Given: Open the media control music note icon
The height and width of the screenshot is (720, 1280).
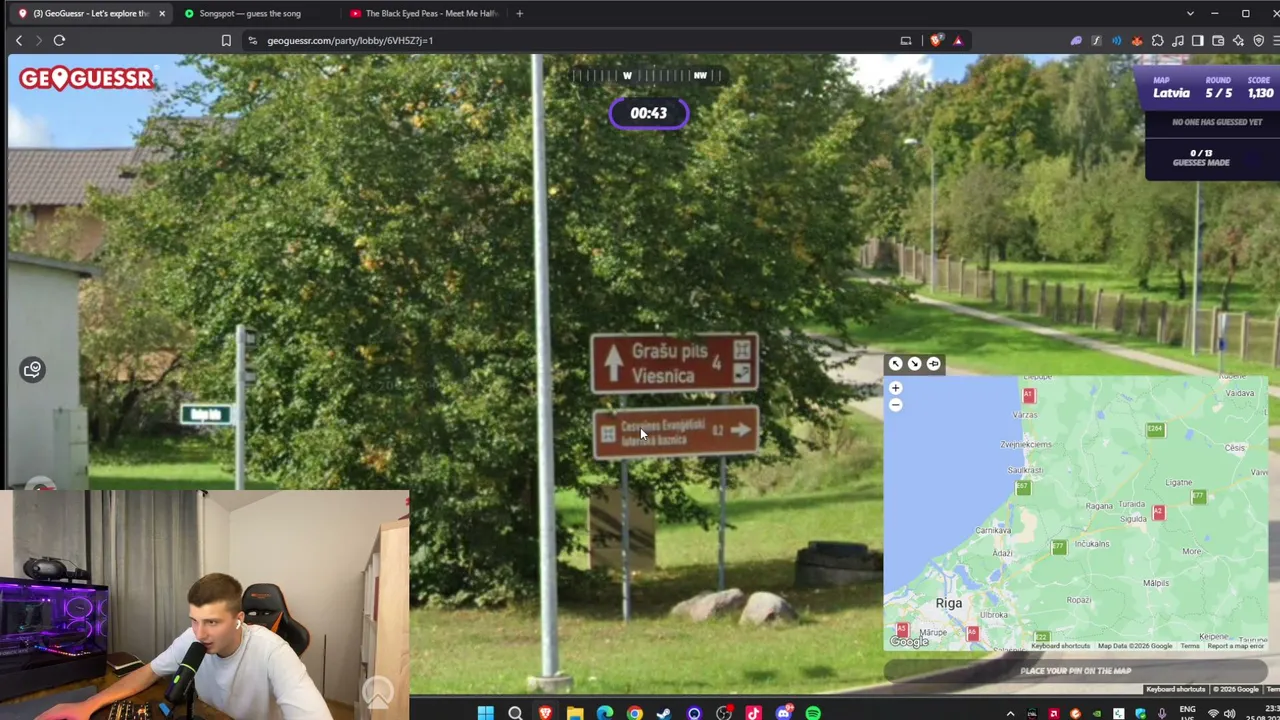Looking at the screenshot, I should click(x=1177, y=41).
